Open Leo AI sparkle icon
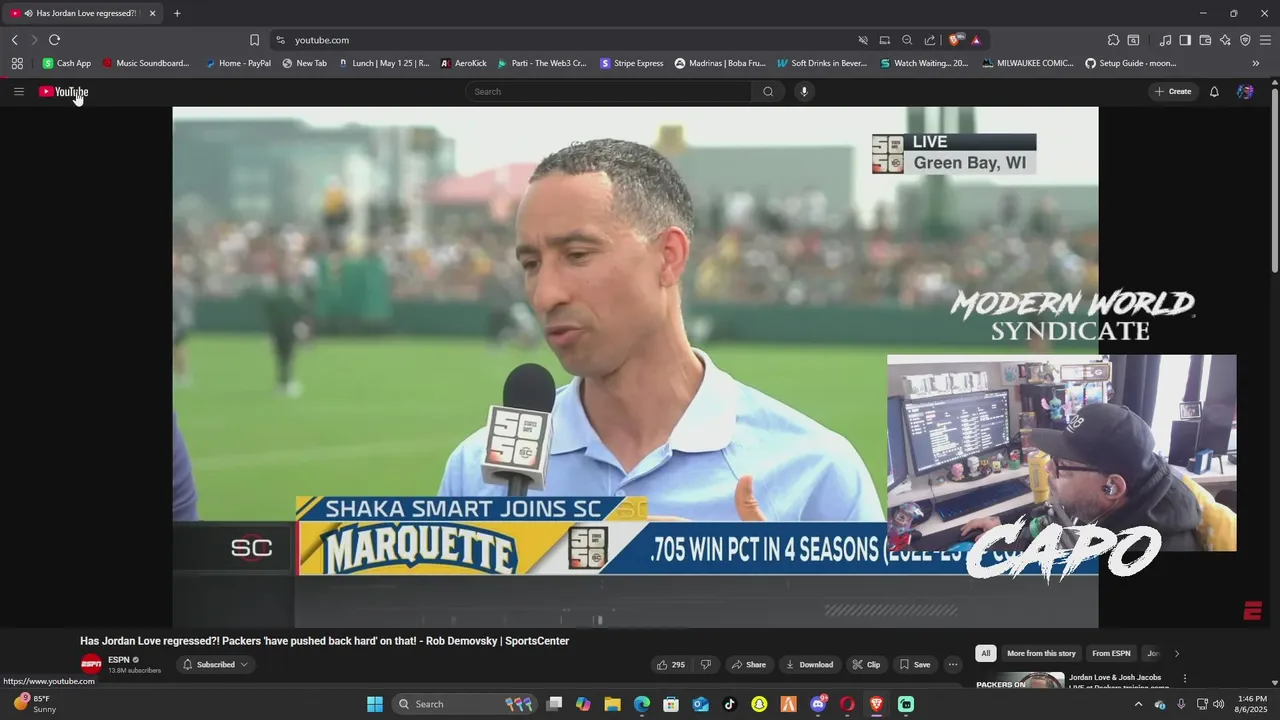 pos(1225,40)
